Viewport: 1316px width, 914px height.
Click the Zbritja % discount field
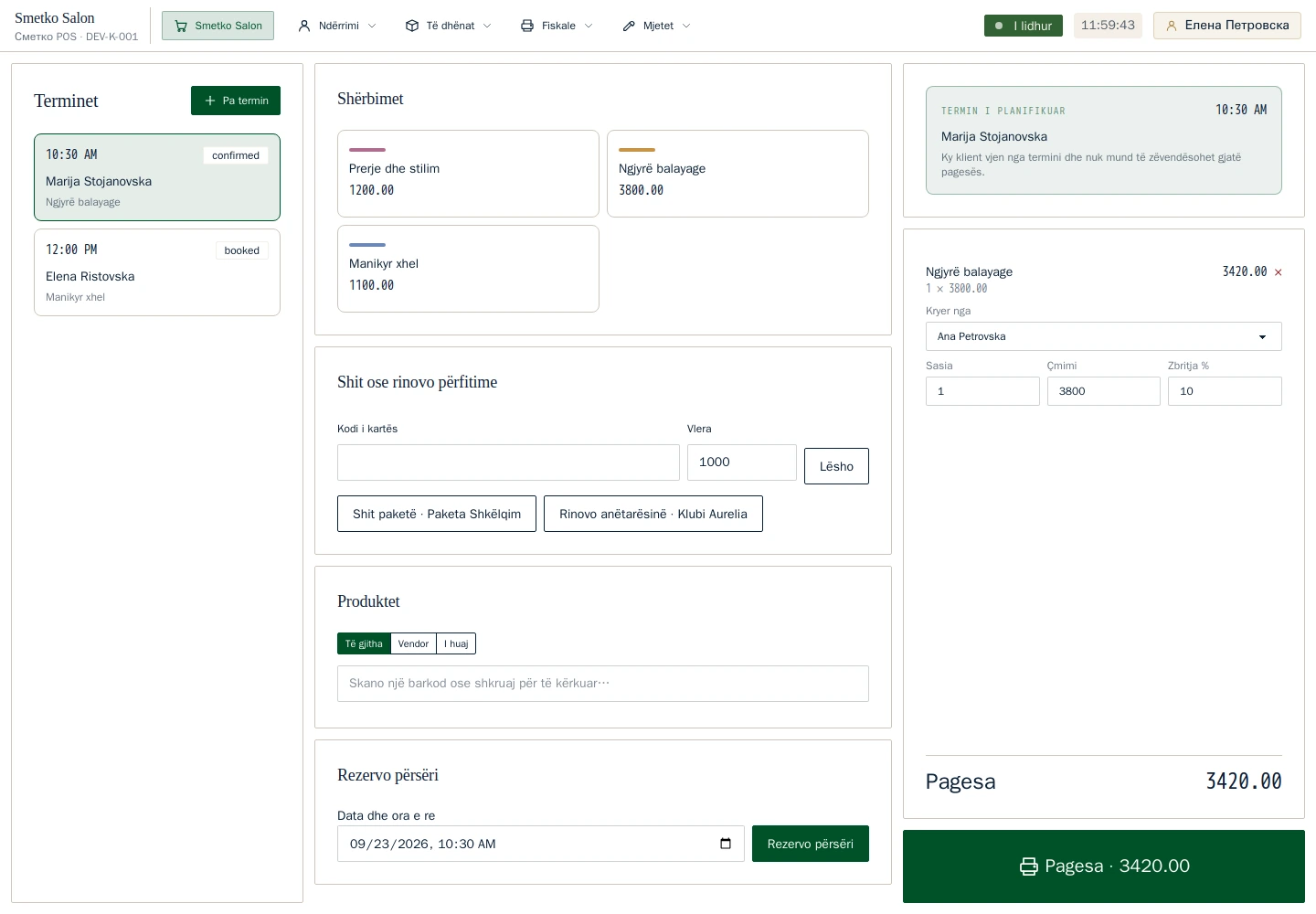click(1225, 391)
